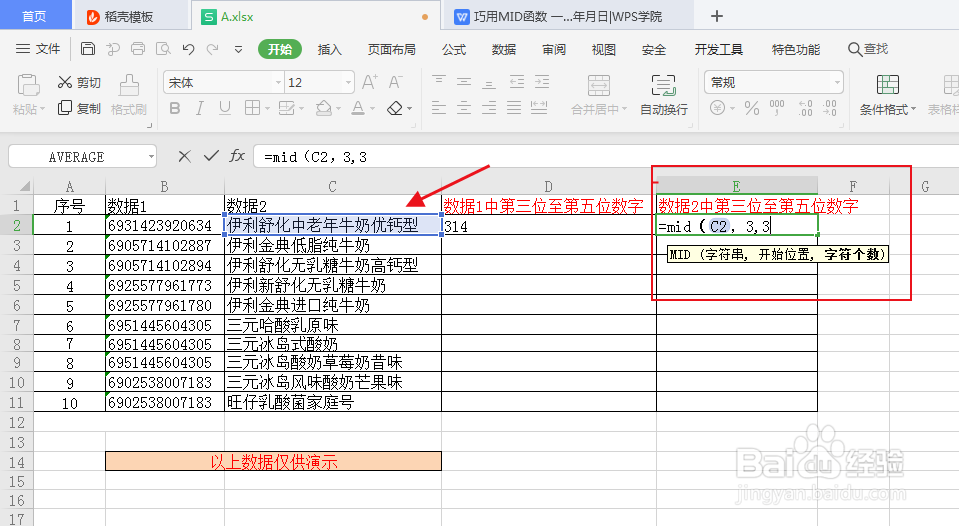Apply top vertical alignment
The width and height of the screenshot is (959, 526).
(439, 81)
